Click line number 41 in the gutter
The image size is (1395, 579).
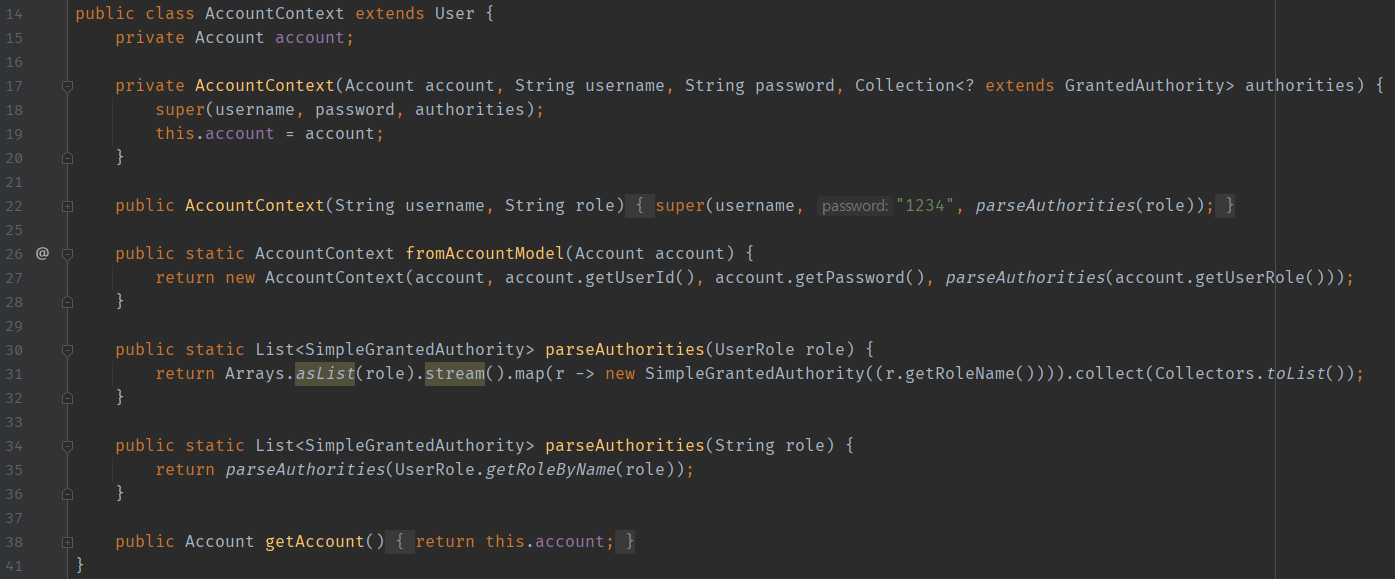[x=13, y=566]
